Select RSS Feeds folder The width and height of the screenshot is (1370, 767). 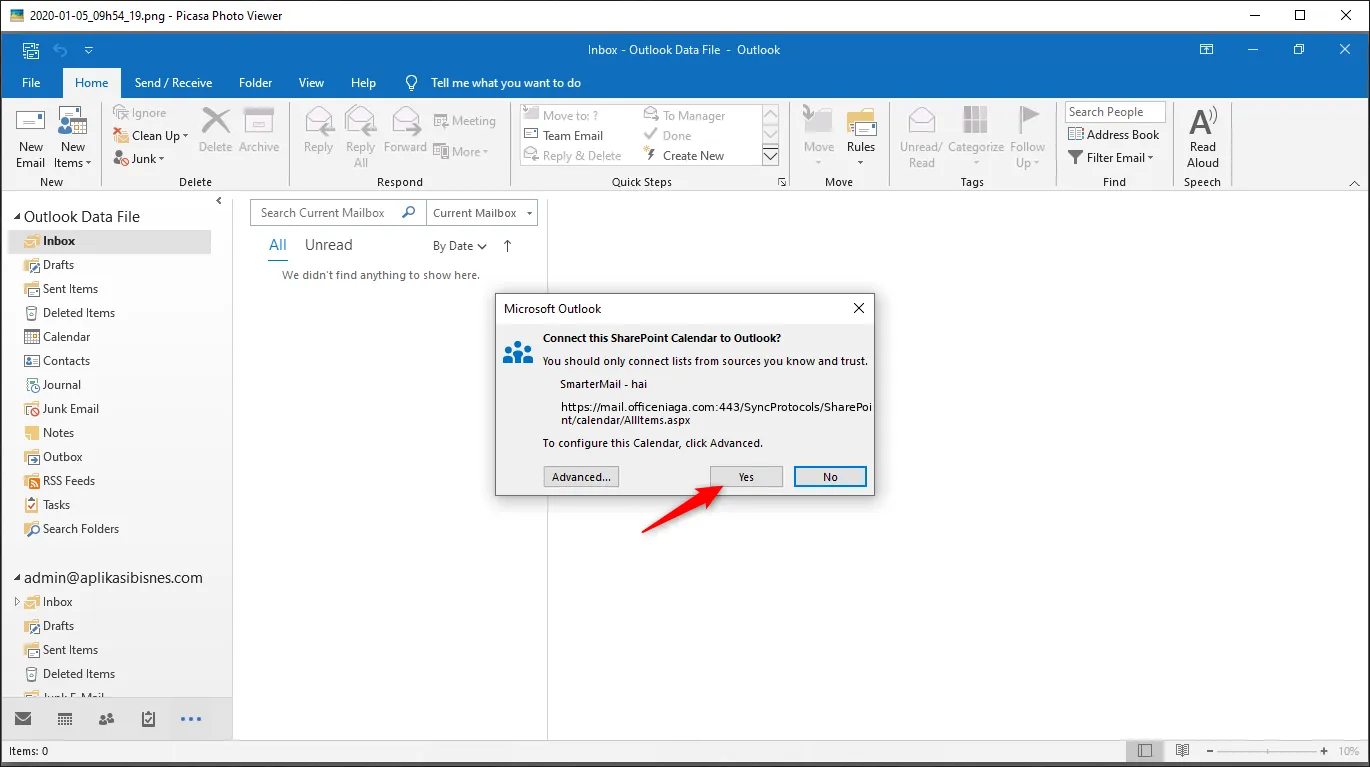(x=68, y=481)
